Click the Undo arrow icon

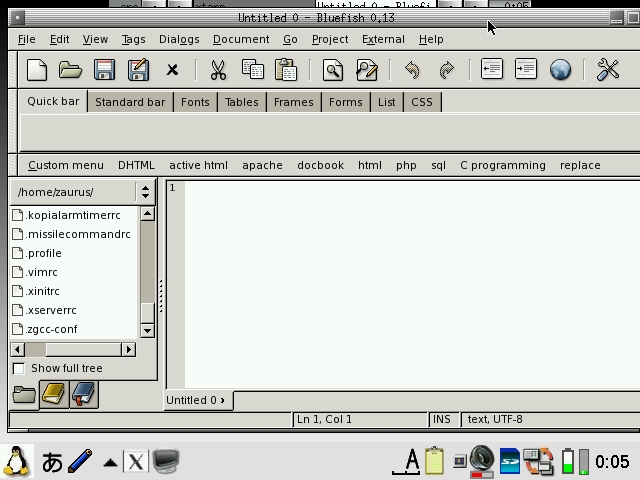(411, 69)
